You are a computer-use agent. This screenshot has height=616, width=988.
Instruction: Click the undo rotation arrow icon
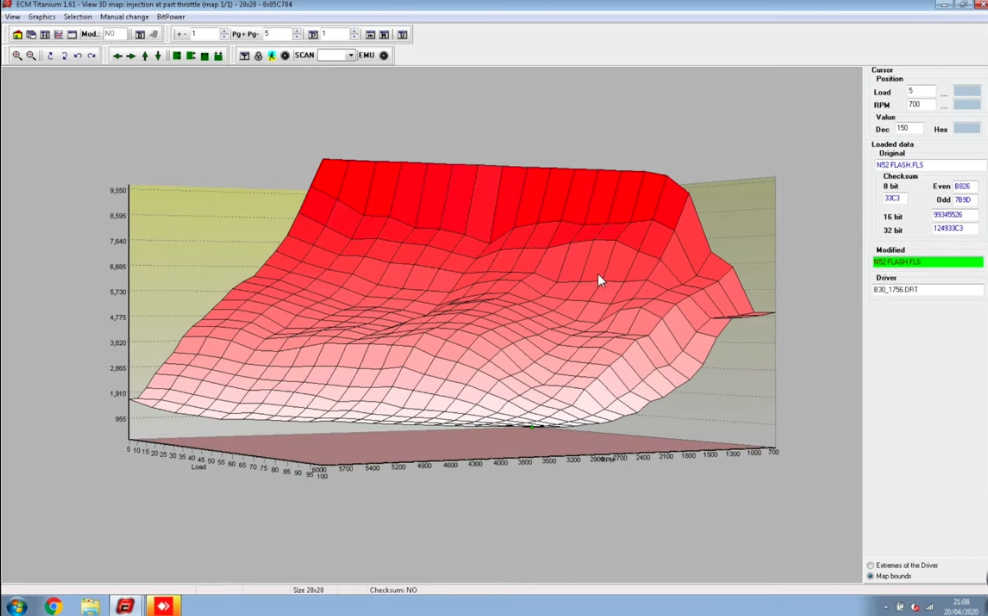pyautogui.click(x=78, y=56)
